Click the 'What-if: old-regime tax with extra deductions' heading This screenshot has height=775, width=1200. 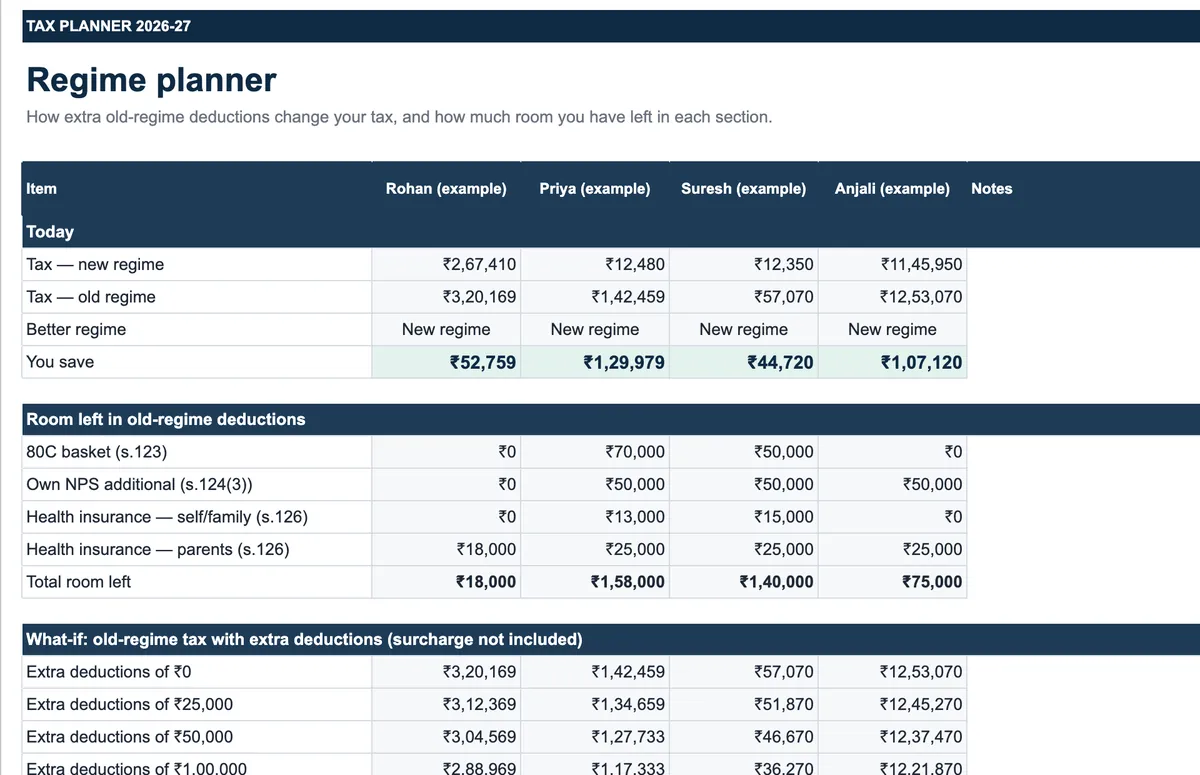click(304, 639)
